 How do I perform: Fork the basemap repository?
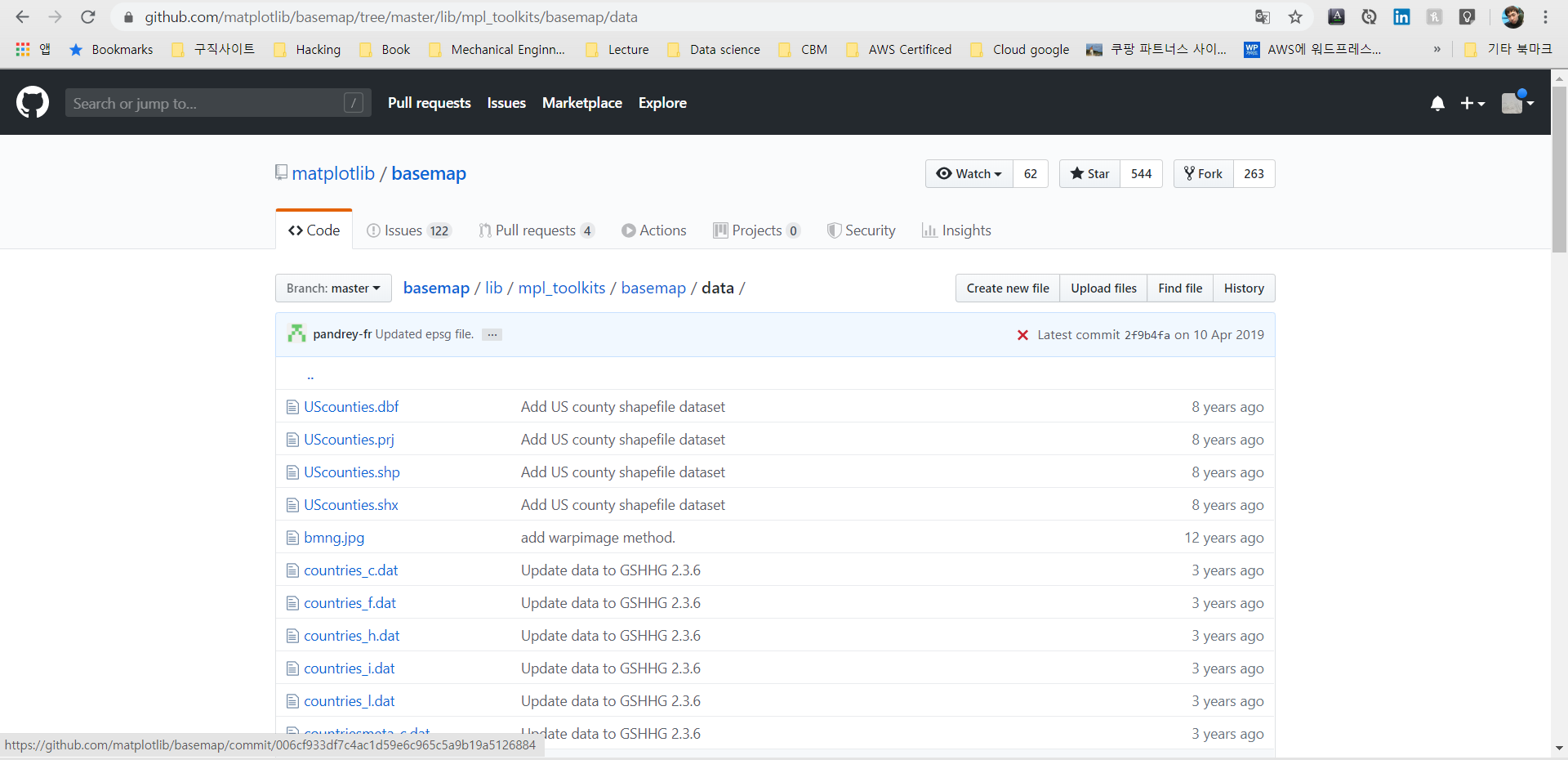coord(1203,174)
